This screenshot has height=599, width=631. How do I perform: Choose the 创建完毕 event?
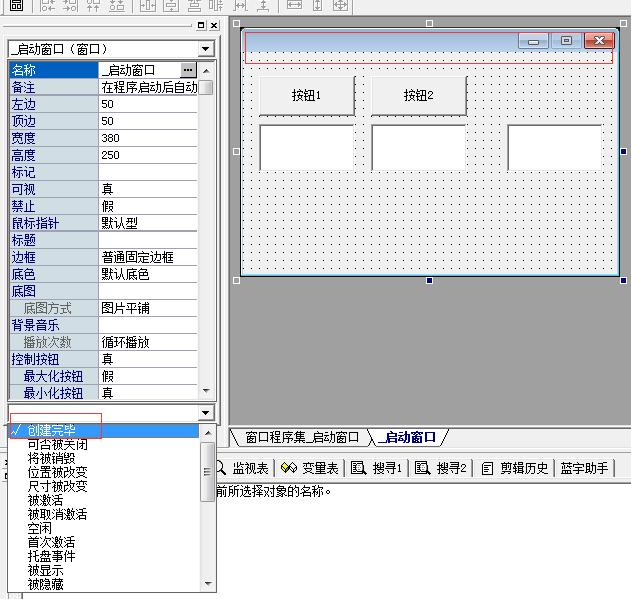[x=104, y=430]
